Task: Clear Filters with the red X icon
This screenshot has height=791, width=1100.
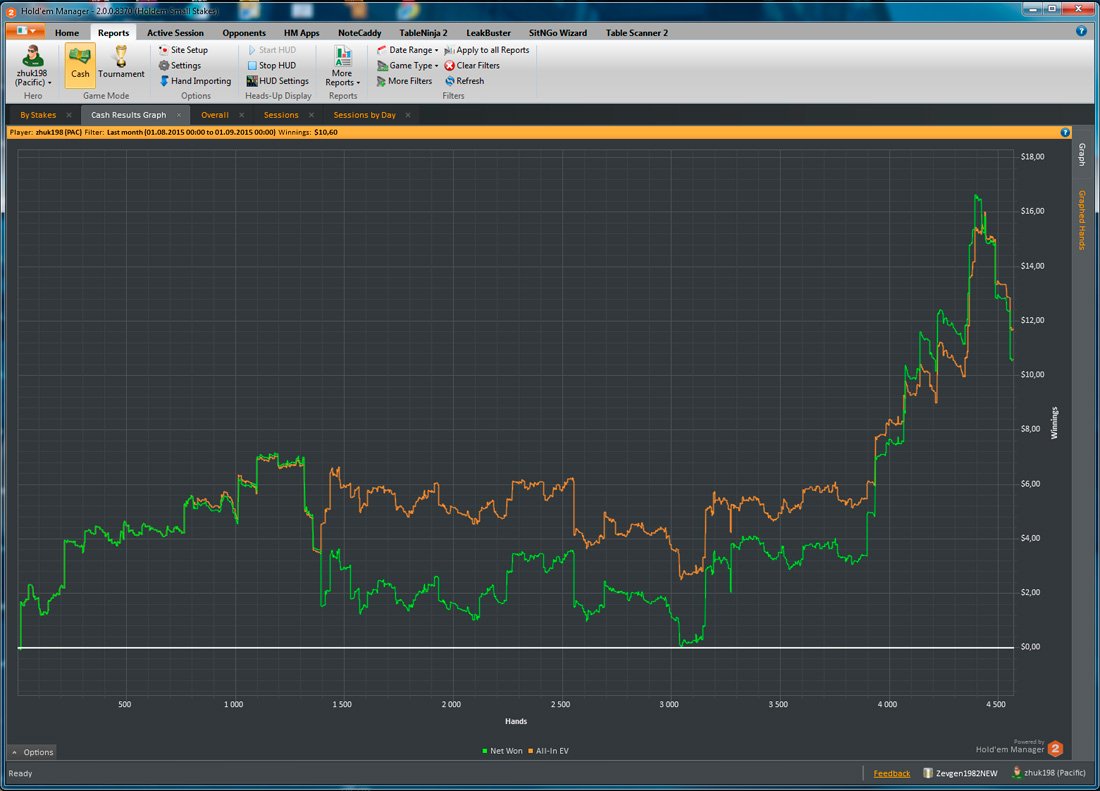Action: point(472,65)
